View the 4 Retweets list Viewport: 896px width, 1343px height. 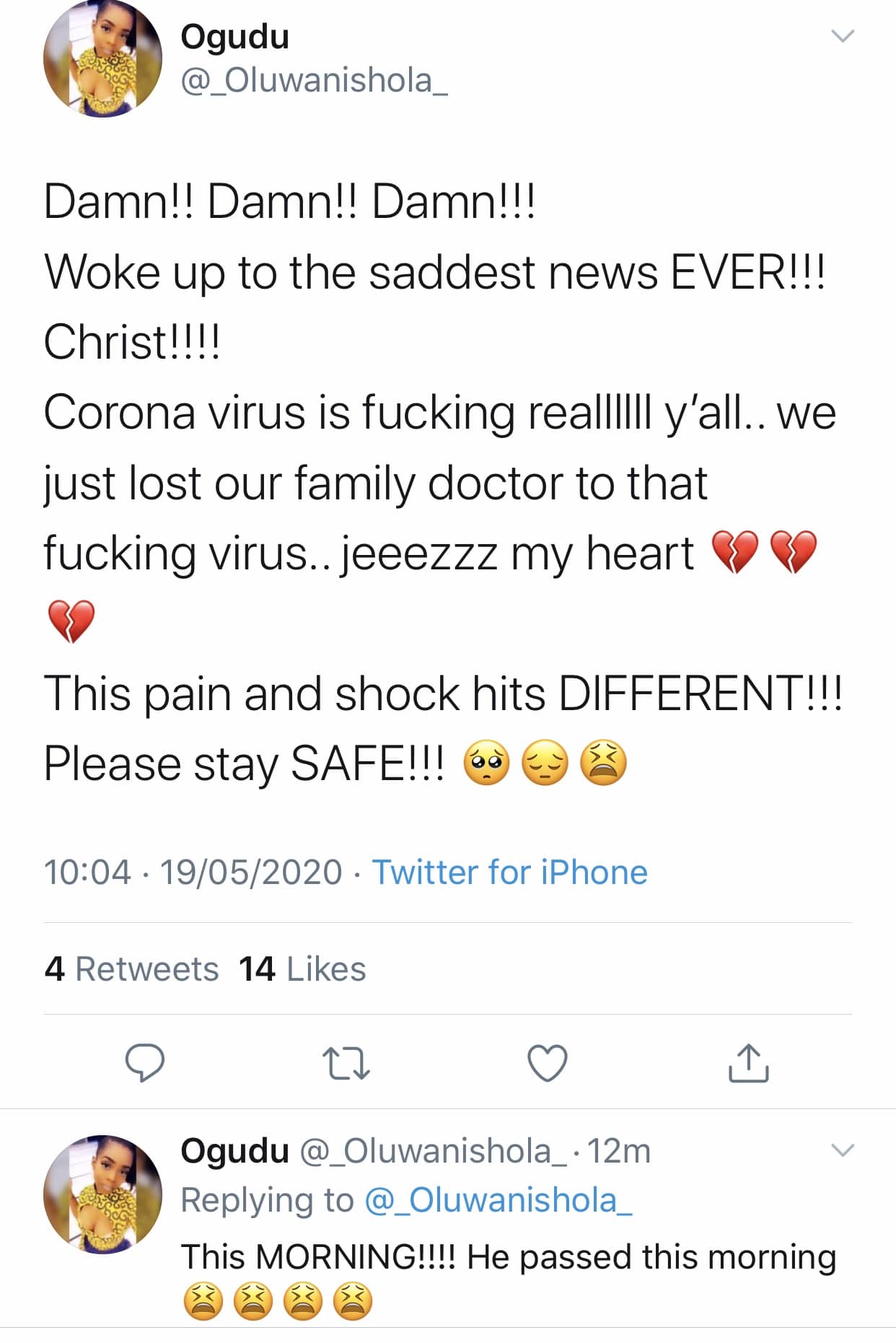click(x=131, y=968)
